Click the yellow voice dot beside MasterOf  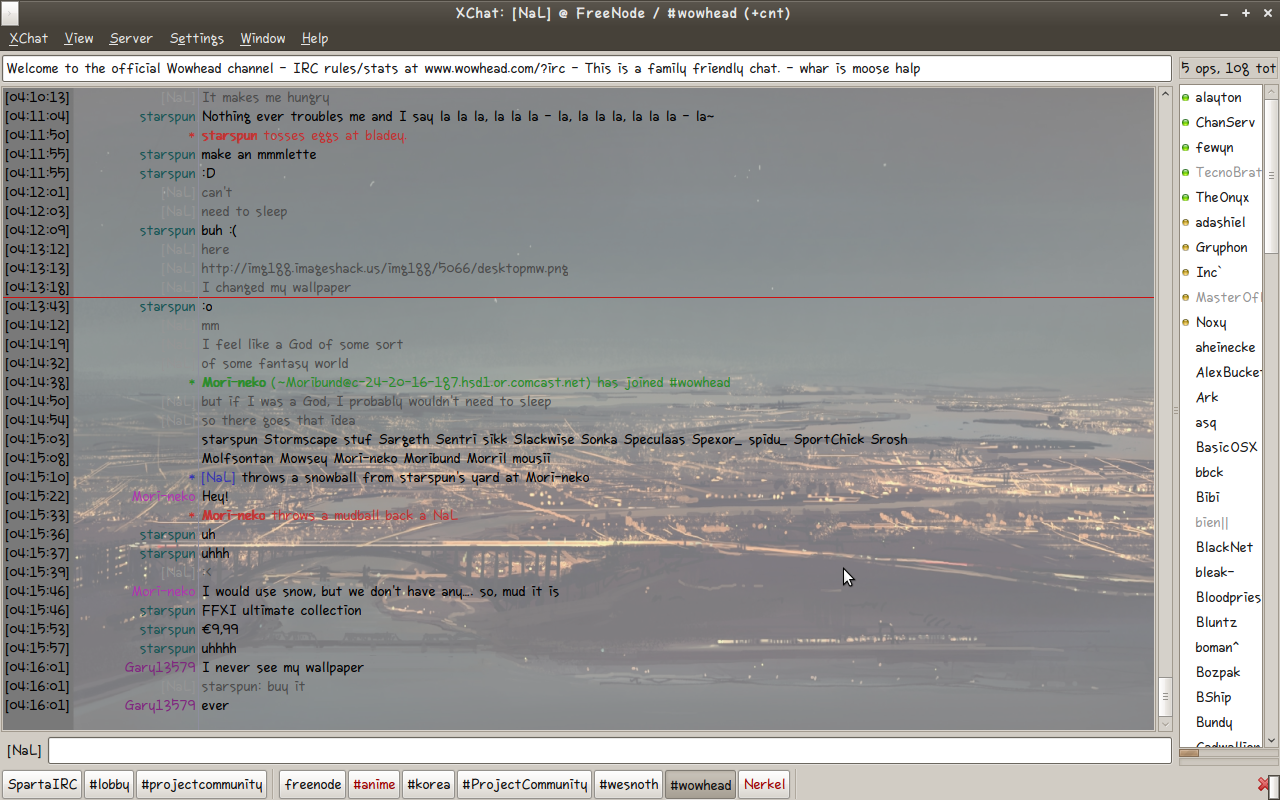[1186, 297]
